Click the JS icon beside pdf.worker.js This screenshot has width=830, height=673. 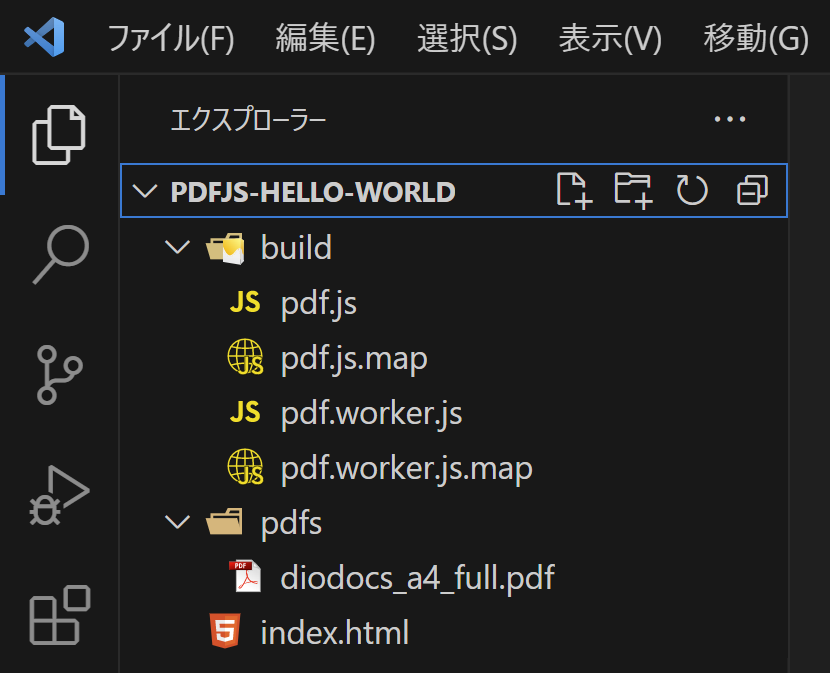pyautogui.click(x=245, y=412)
